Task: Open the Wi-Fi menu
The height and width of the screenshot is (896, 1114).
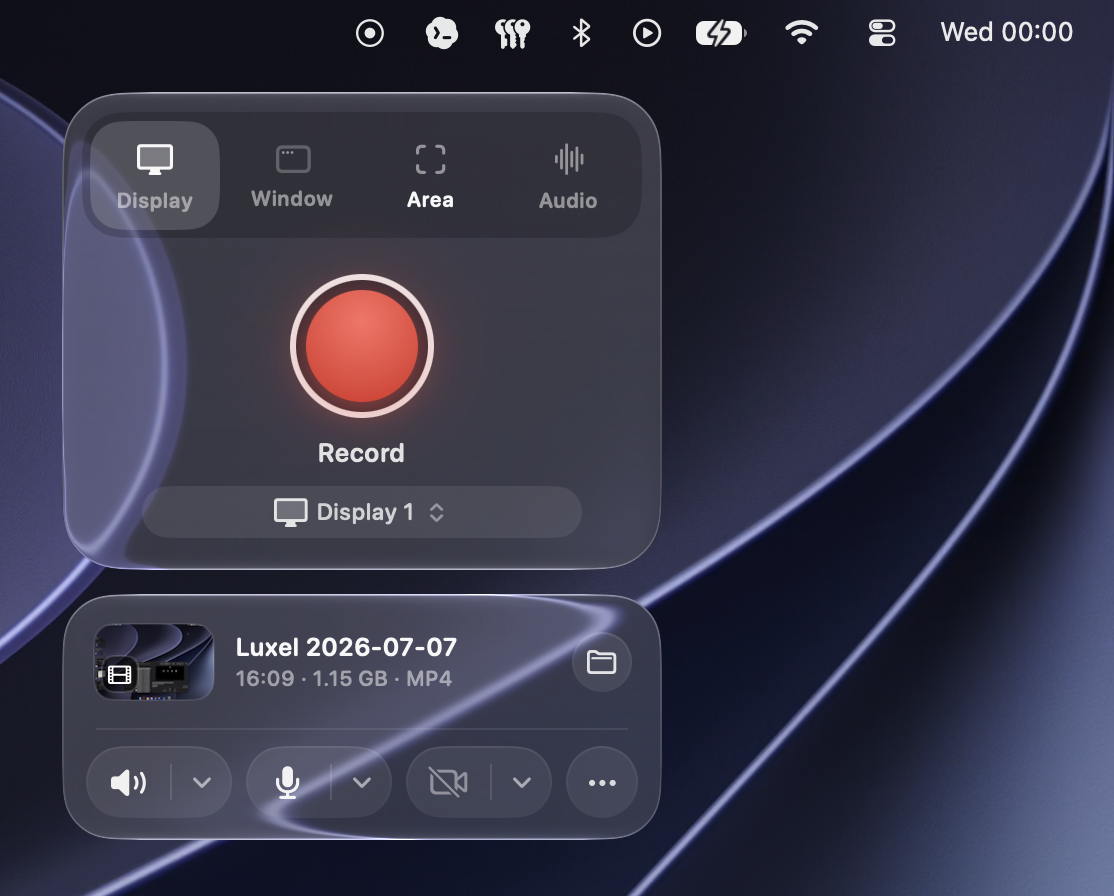Action: pos(801,33)
